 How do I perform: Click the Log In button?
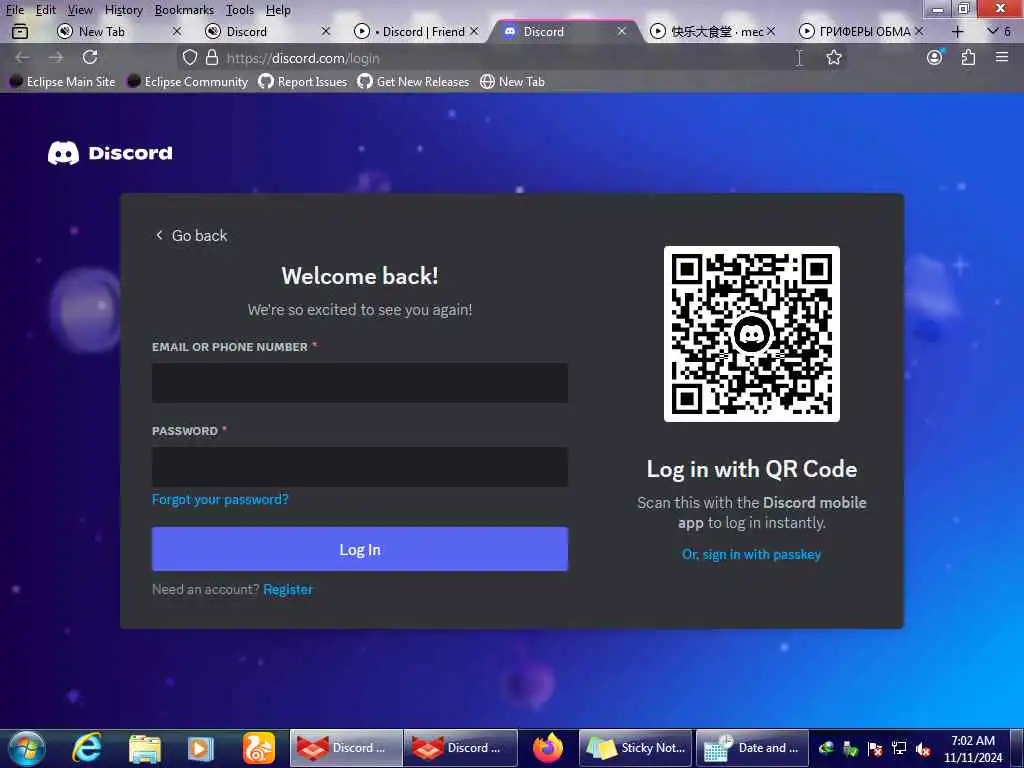(x=360, y=549)
